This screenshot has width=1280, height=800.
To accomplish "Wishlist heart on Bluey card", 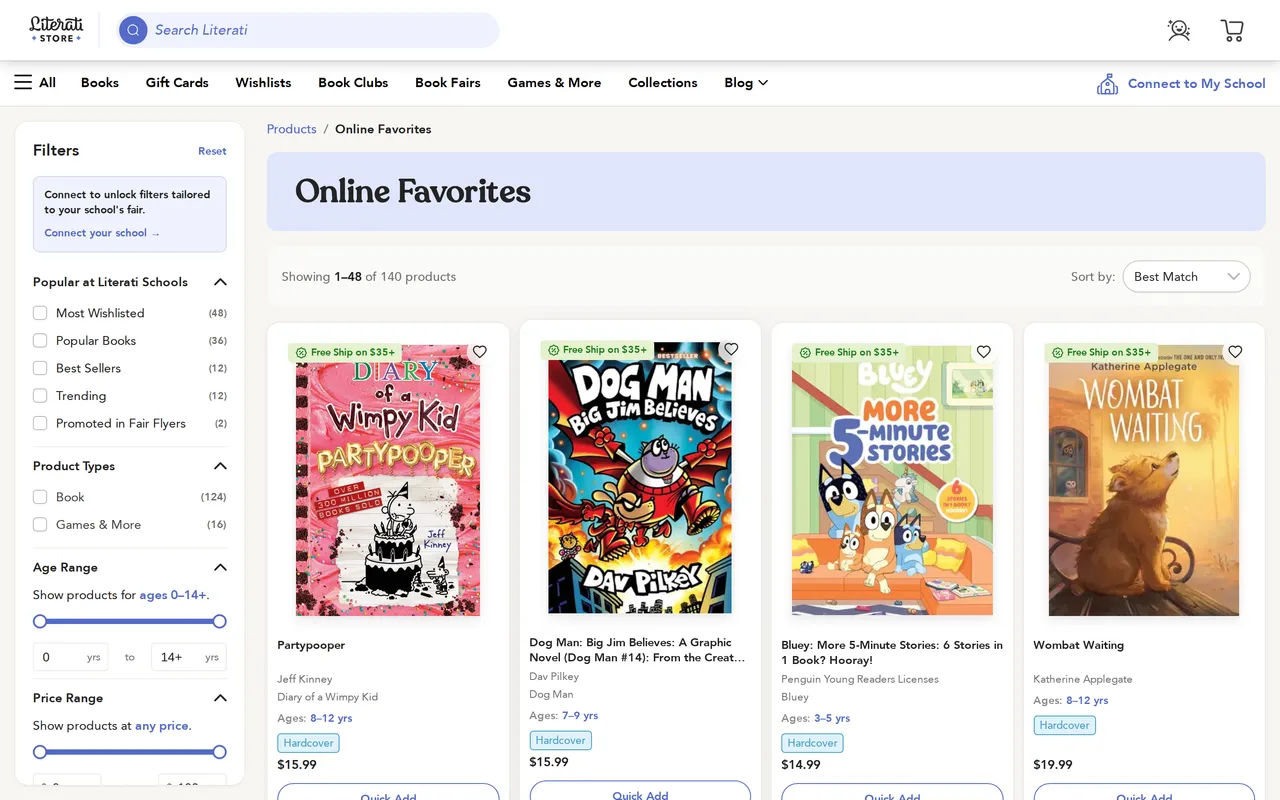I will 984,352.
